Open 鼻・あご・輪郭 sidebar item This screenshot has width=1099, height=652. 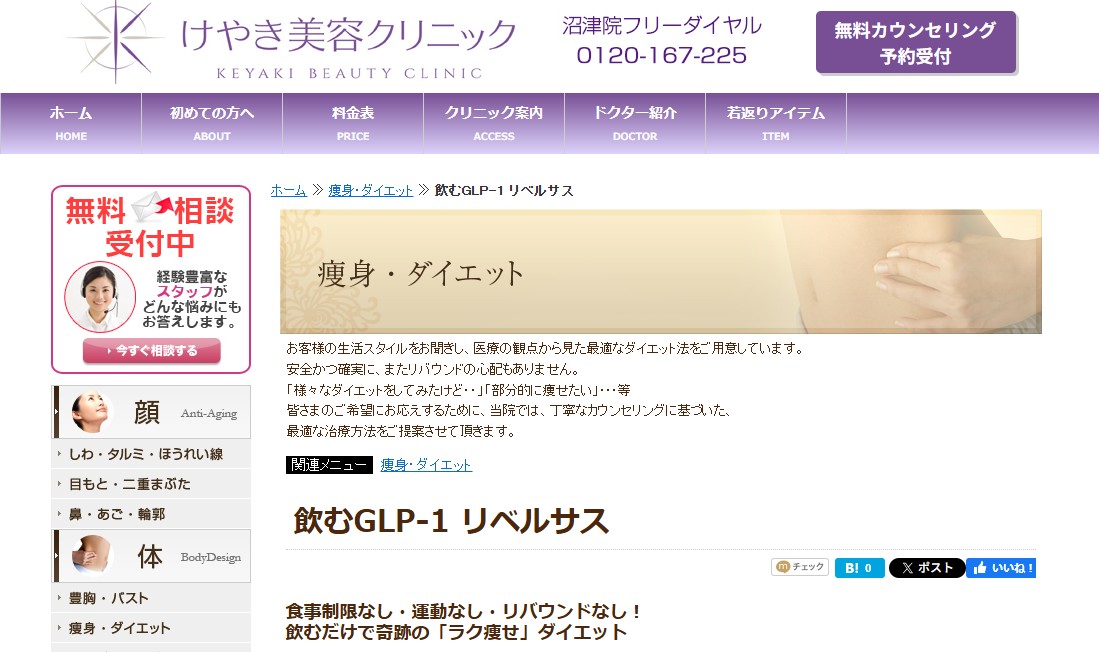(x=151, y=514)
